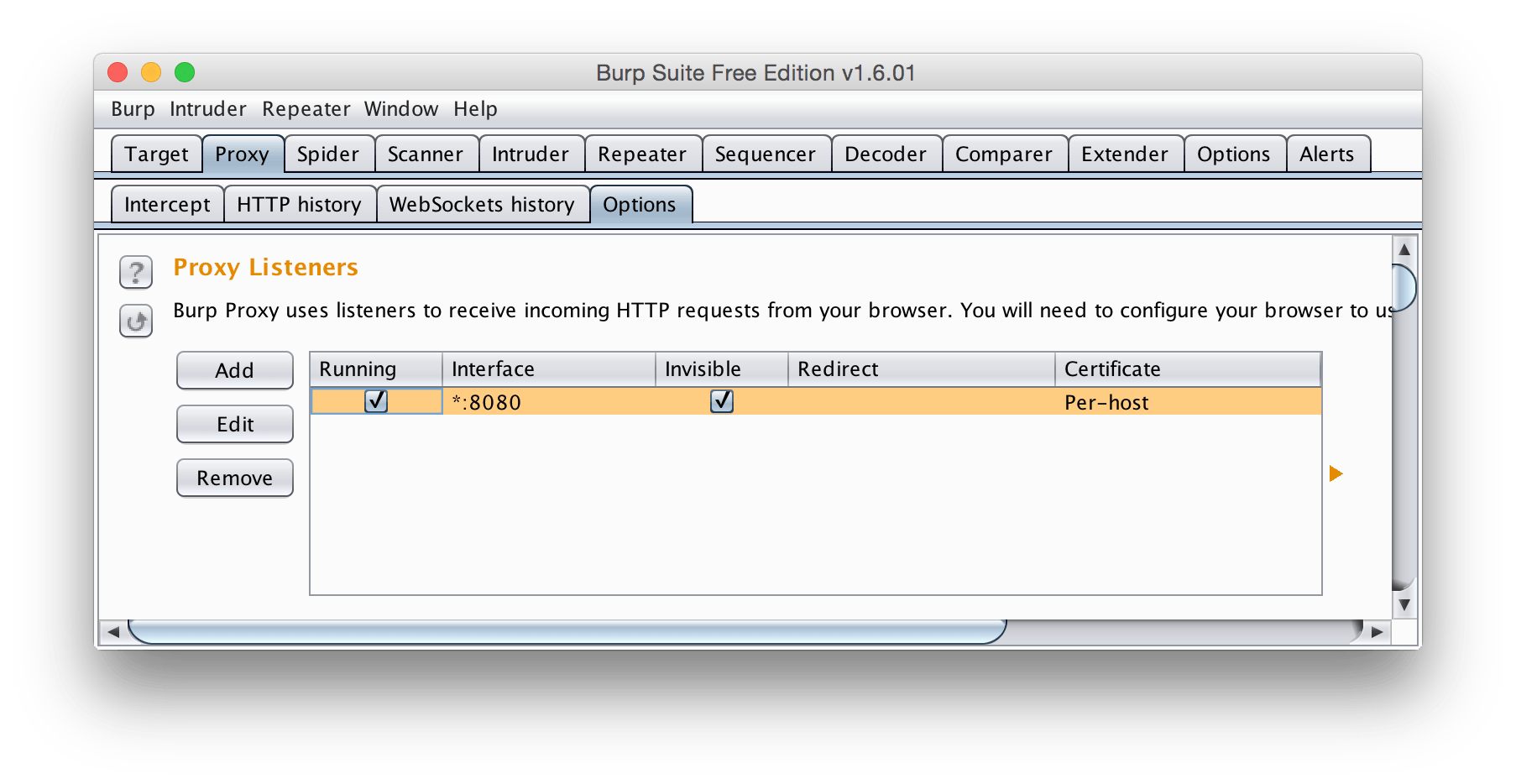The width and height of the screenshot is (1516, 784).
Task: Click the horizontal scrollbar left arrow
Action: tap(113, 632)
